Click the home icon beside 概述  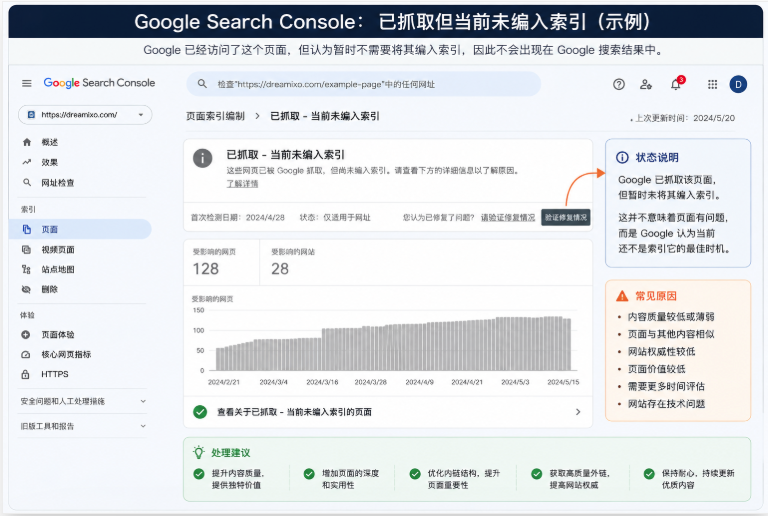point(27,142)
